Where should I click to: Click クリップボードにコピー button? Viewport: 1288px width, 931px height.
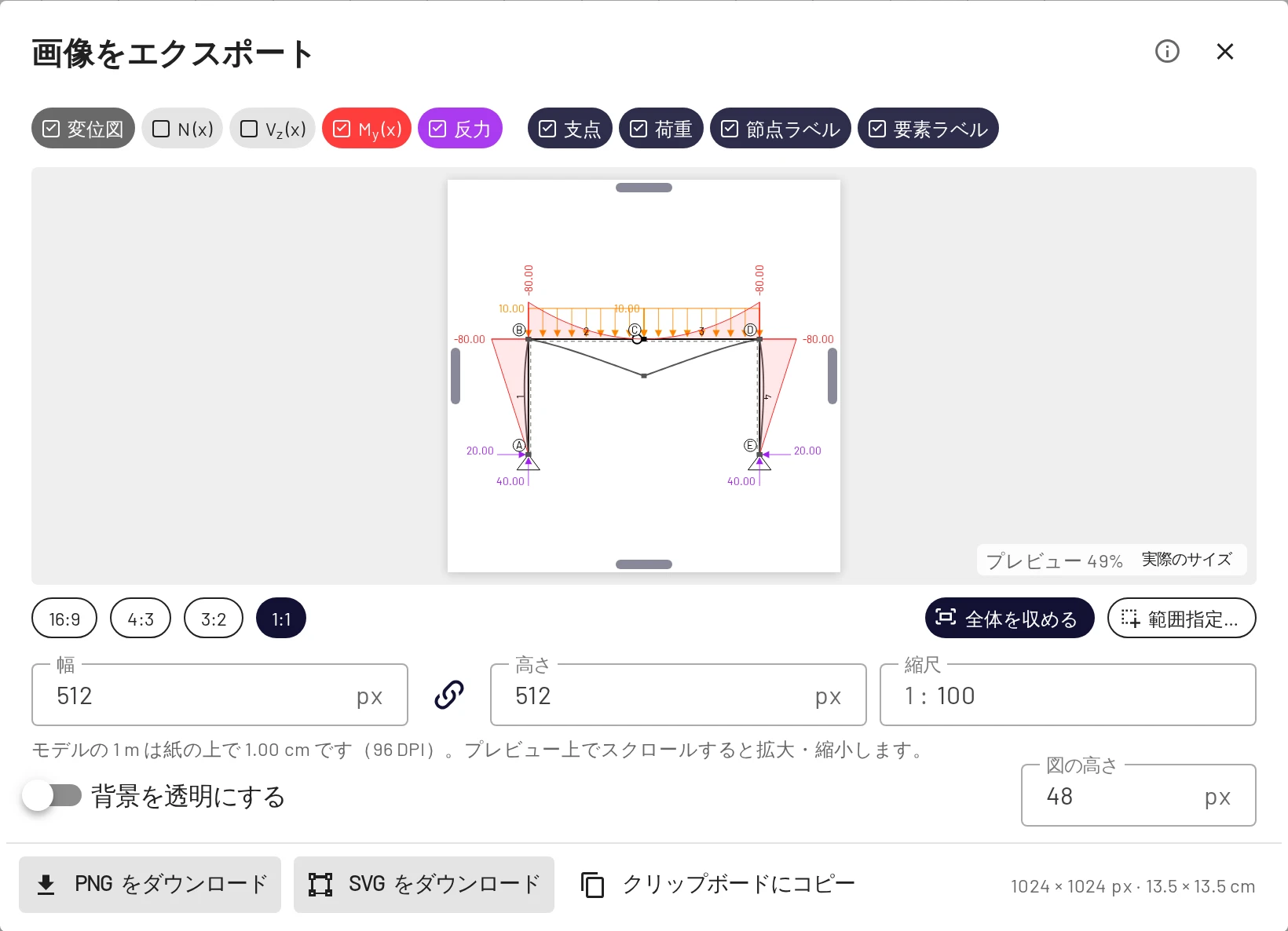tap(718, 885)
